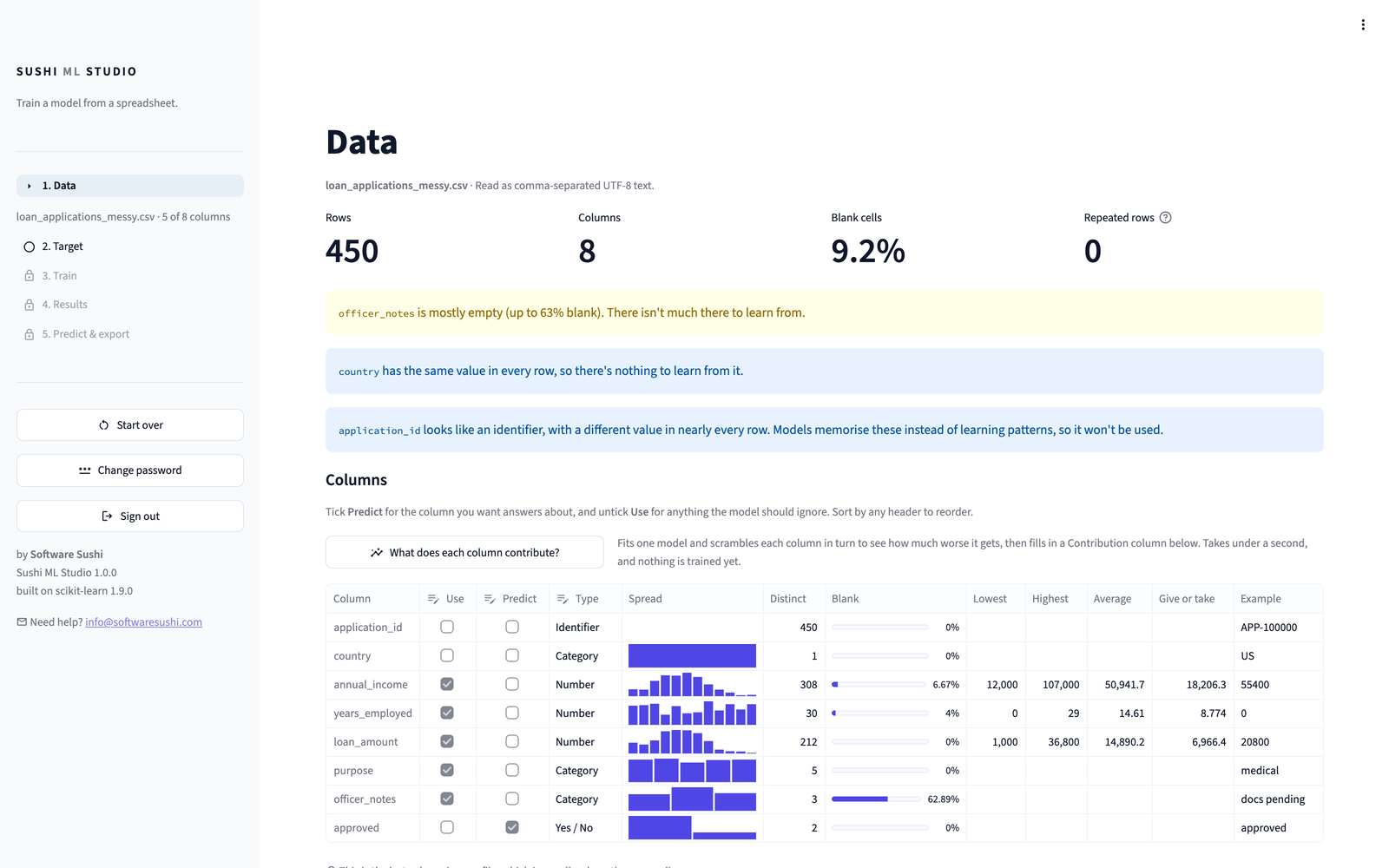Screen dimensions: 1389x868
Task: Open the 3. Train step
Action: coord(130,276)
